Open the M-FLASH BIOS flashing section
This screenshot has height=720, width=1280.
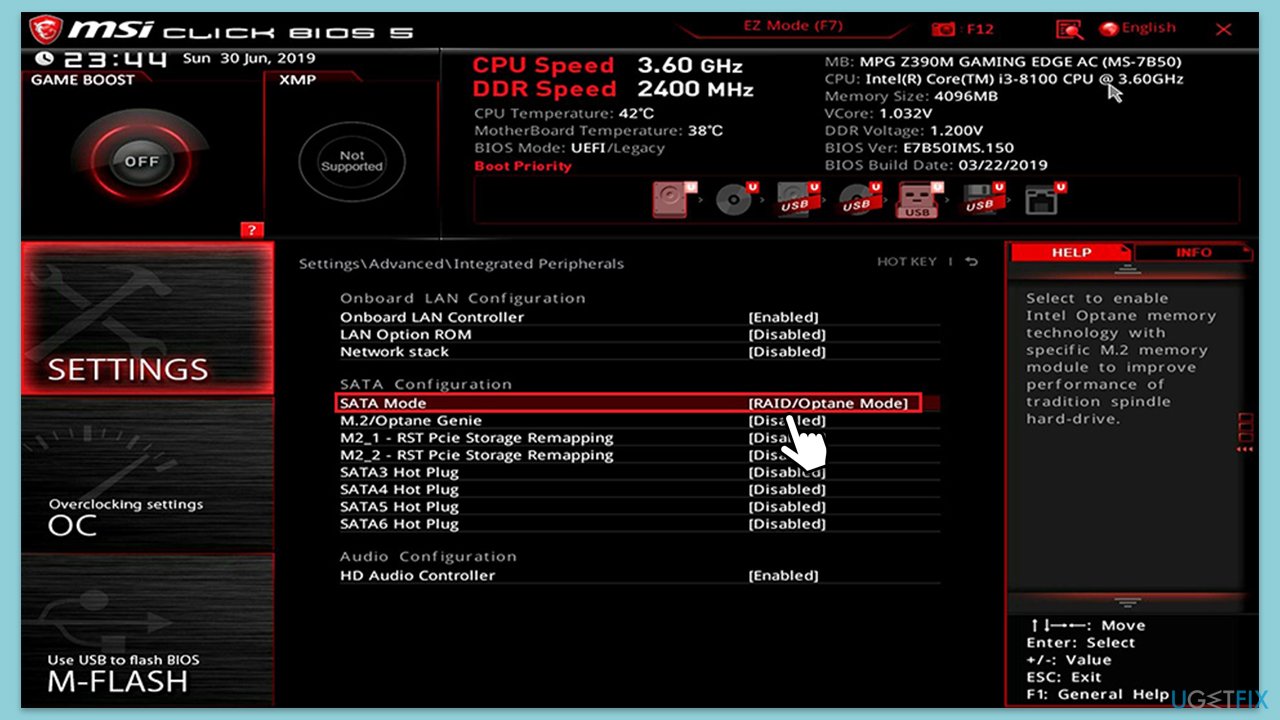coord(147,630)
